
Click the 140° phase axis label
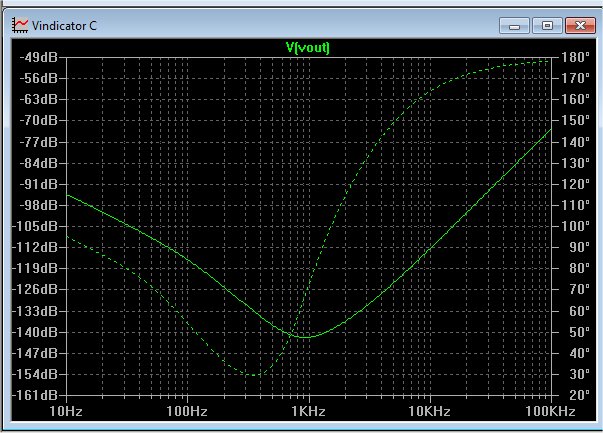point(576,142)
